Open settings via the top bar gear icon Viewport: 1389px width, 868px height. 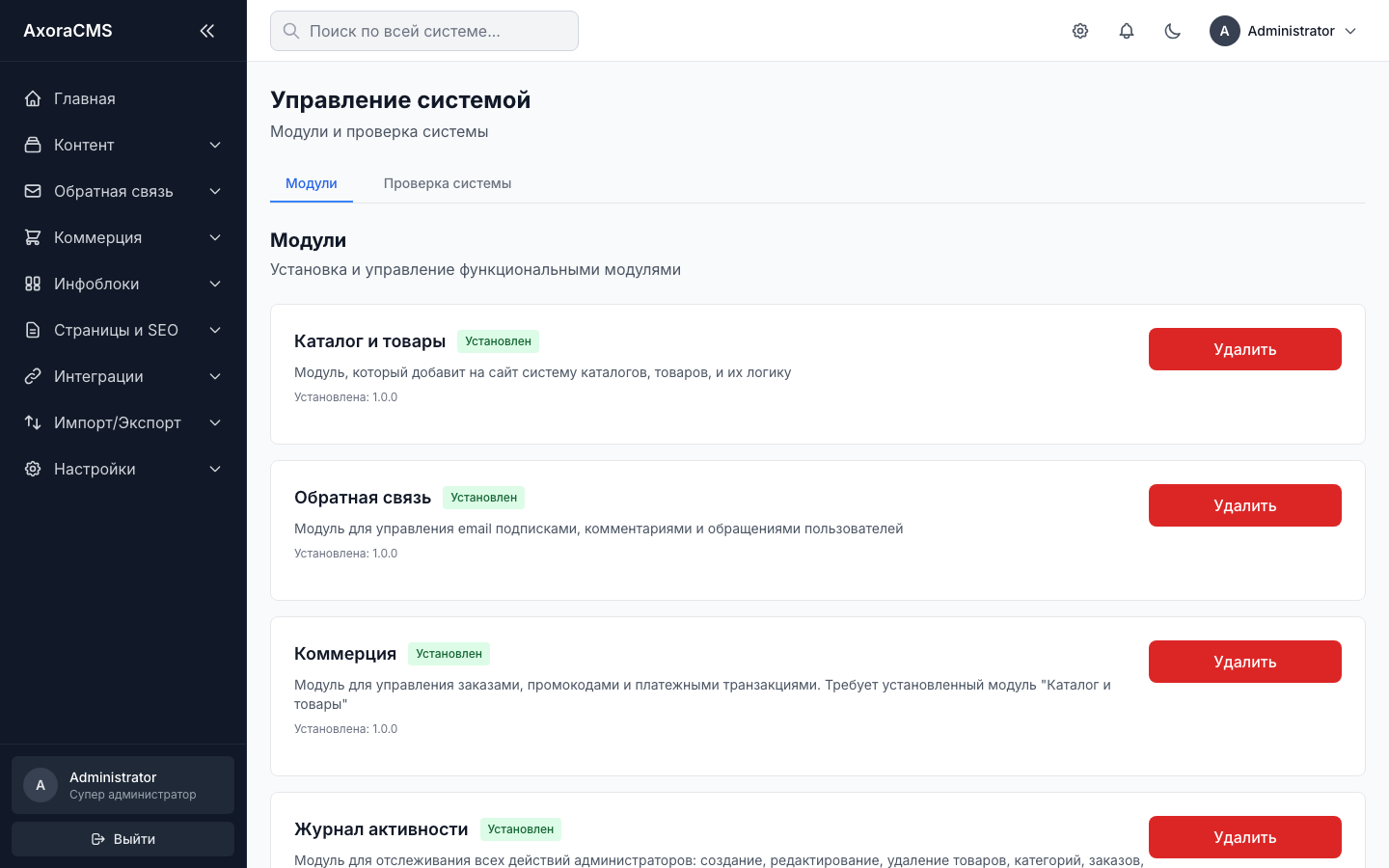click(x=1080, y=31)
